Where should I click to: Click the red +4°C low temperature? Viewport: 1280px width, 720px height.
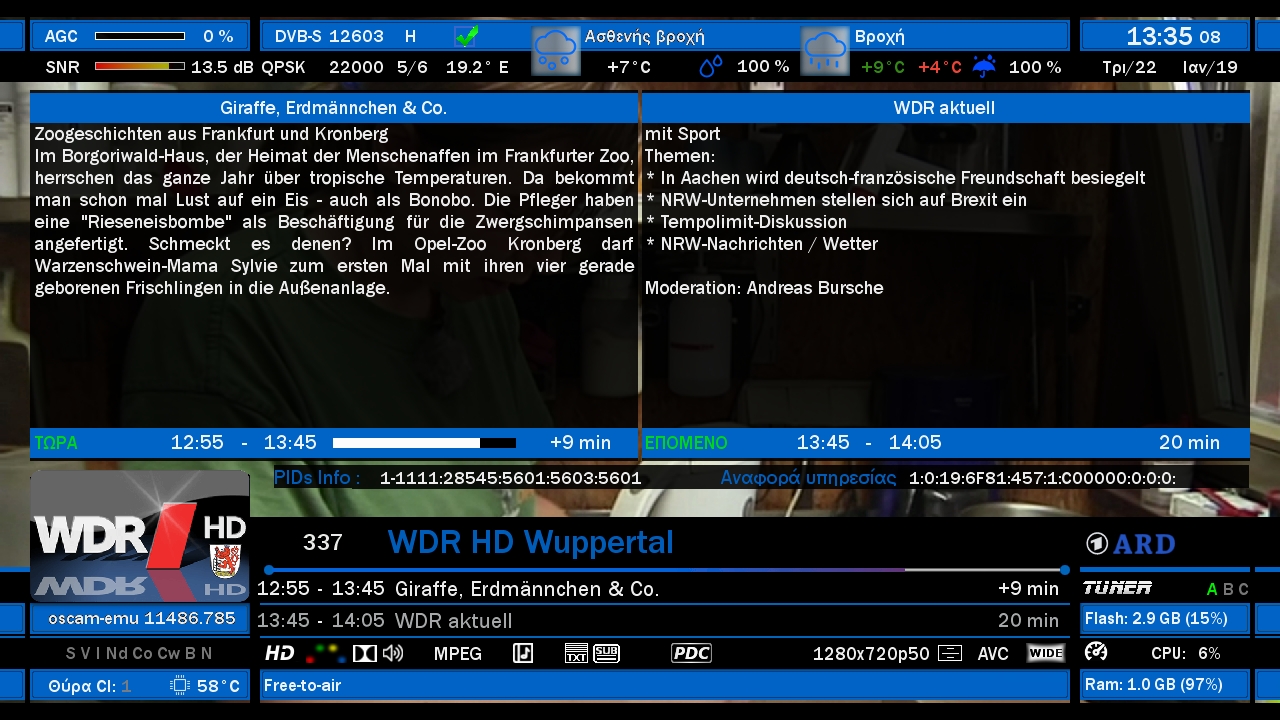point(940,67)
